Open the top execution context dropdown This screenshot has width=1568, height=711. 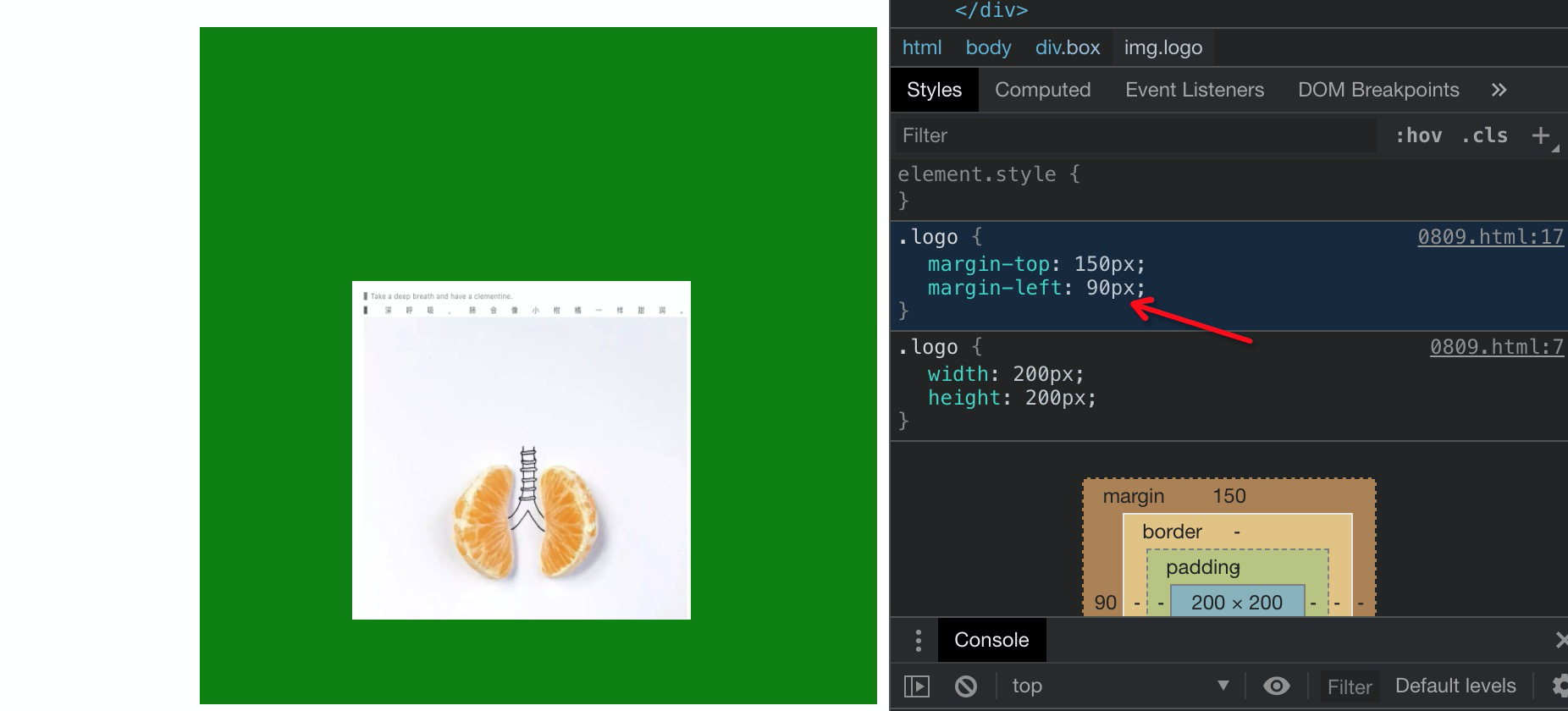[1120, 686]
